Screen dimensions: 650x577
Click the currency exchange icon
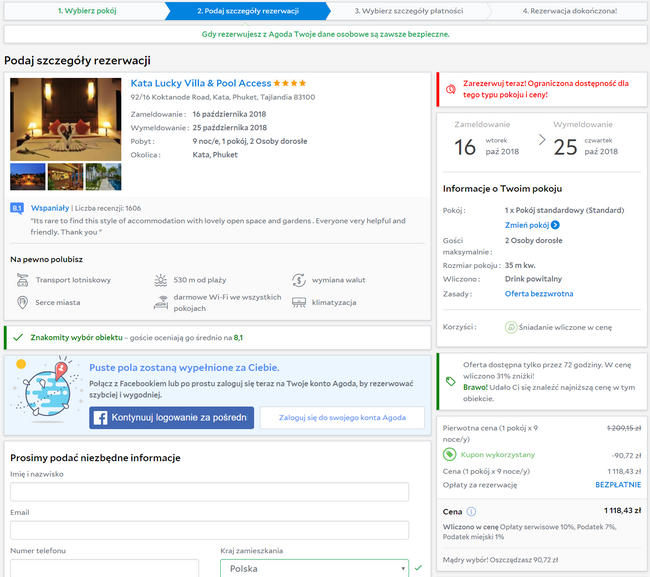299,280
